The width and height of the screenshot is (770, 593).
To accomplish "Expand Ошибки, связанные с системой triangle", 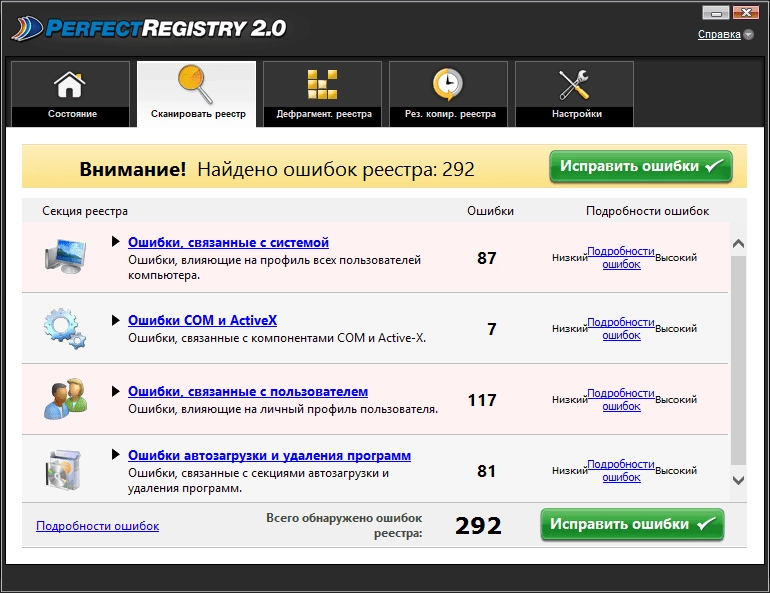I will pos(115,241).
